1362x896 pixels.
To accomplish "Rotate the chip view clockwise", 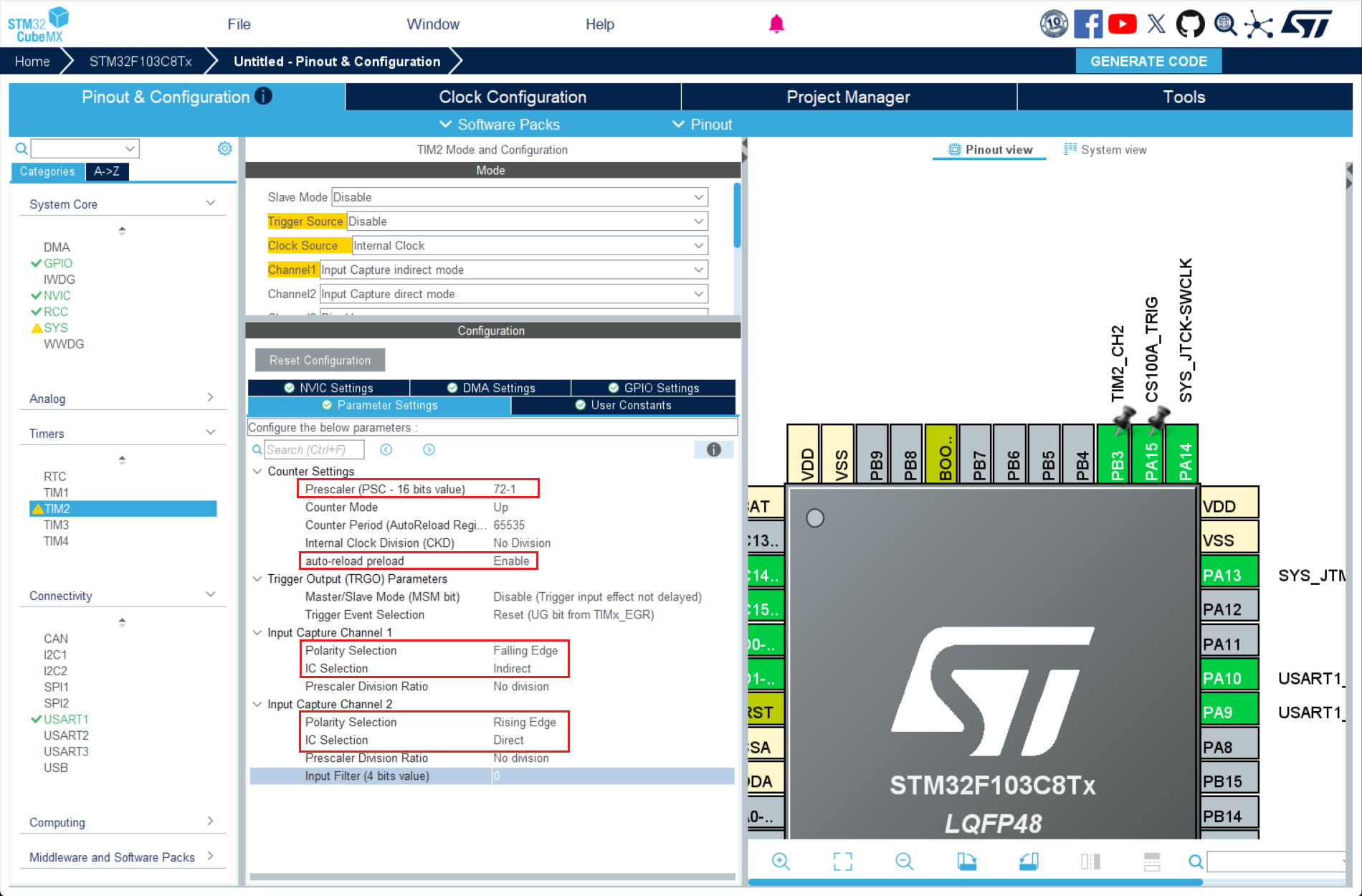I will tap(966, 861).
